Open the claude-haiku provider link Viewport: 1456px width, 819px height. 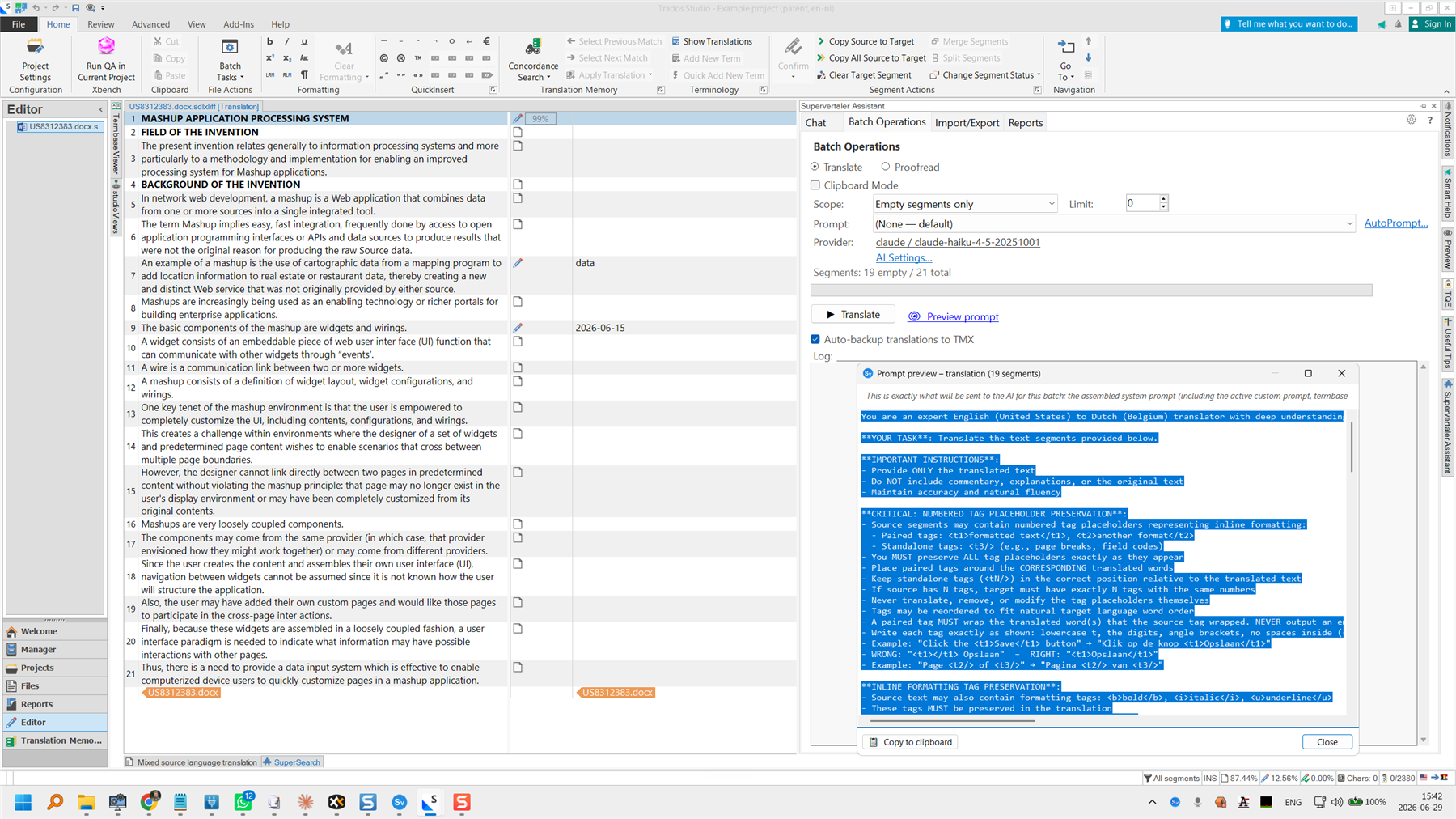[958, 242]
